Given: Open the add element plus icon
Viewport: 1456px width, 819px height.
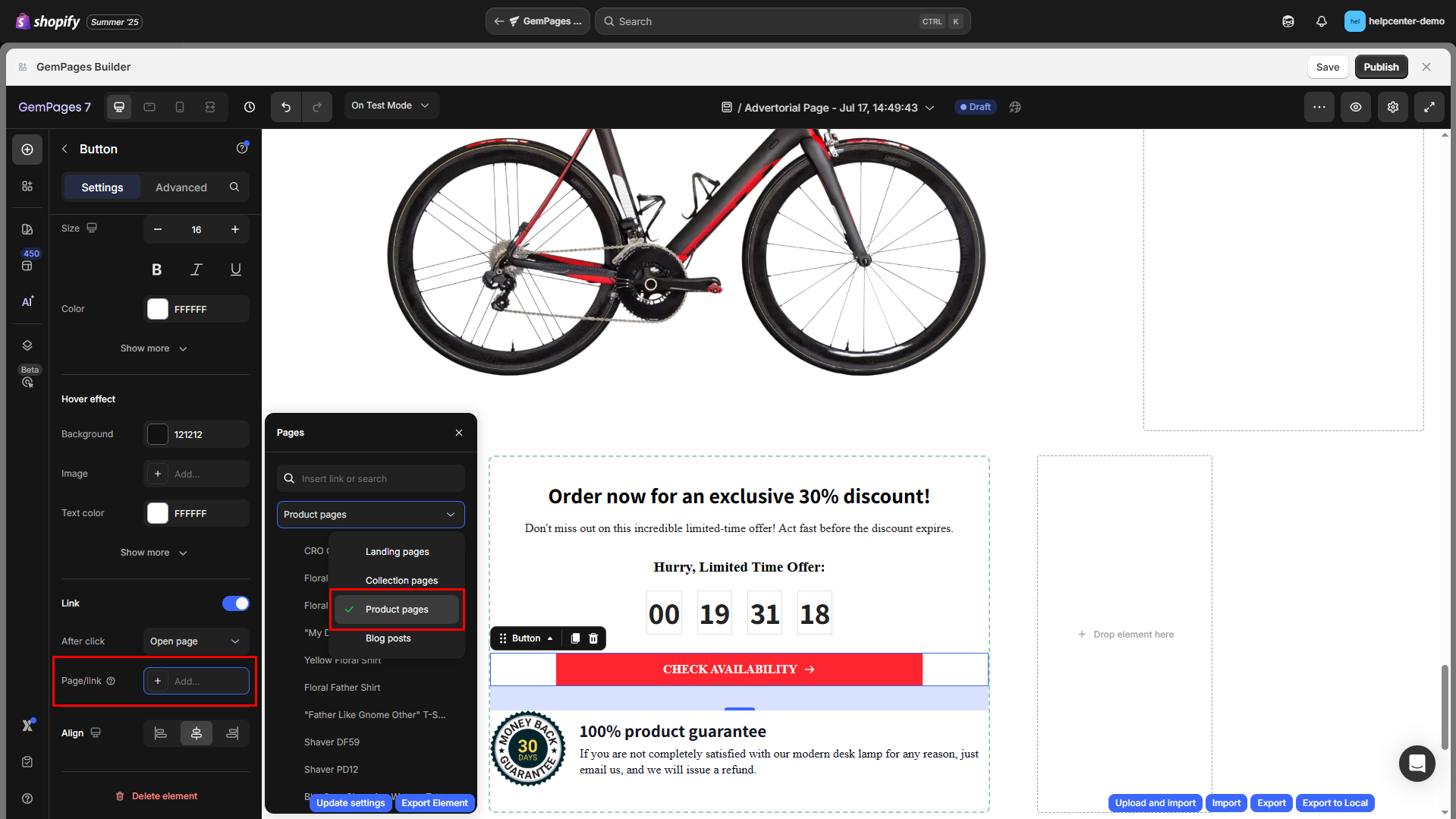Looking at the screenshot, I should (x=27, y=150).
